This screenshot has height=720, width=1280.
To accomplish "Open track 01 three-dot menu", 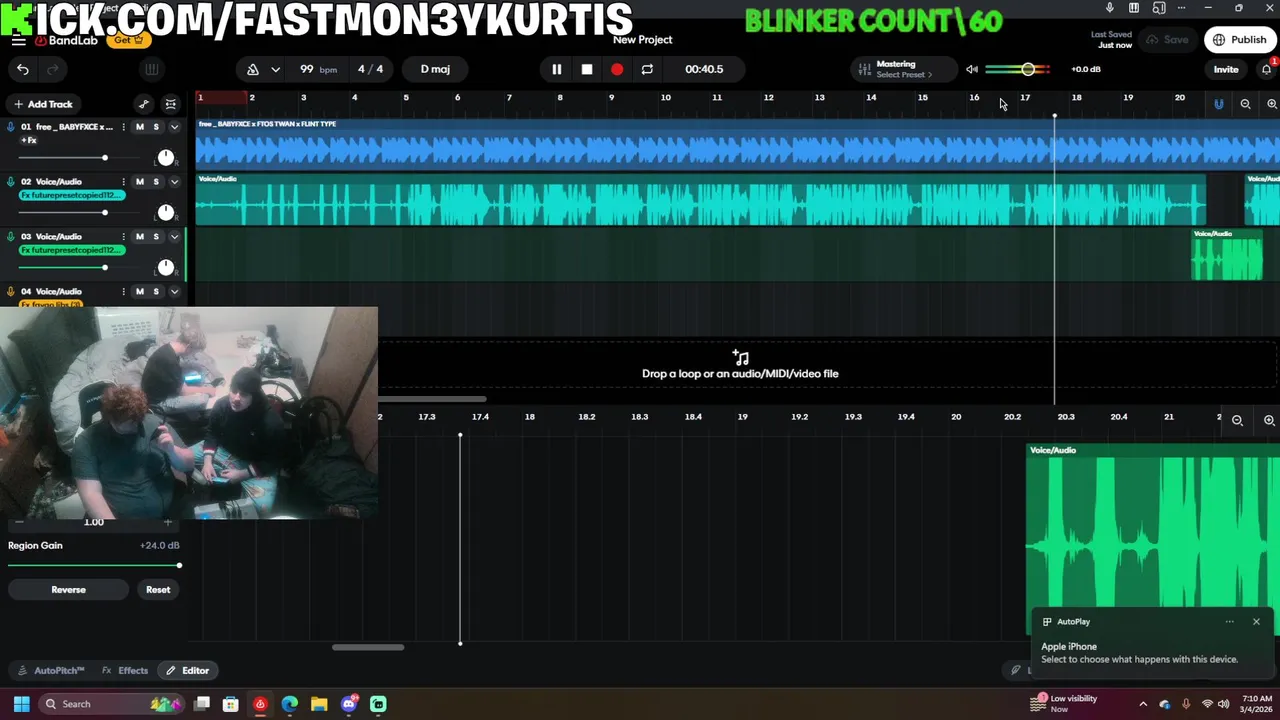I will [123, 127].
